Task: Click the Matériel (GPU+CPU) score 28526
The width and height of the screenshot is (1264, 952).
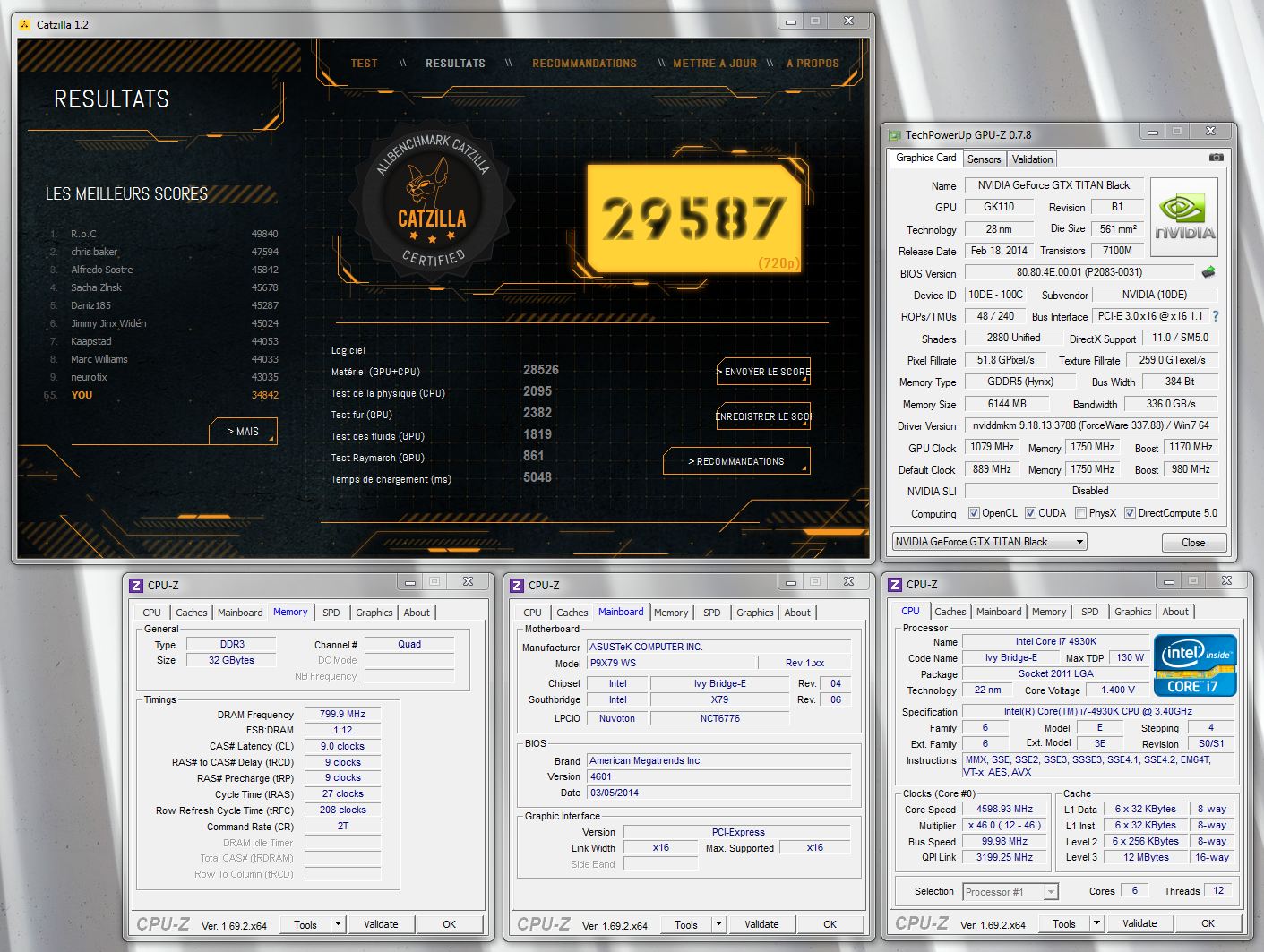Action: (x=541, y=370)
